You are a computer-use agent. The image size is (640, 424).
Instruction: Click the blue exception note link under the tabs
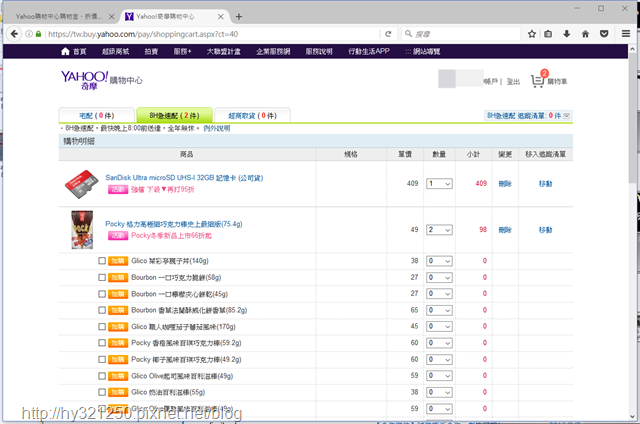pyautogui.click(x=217, y=128)
